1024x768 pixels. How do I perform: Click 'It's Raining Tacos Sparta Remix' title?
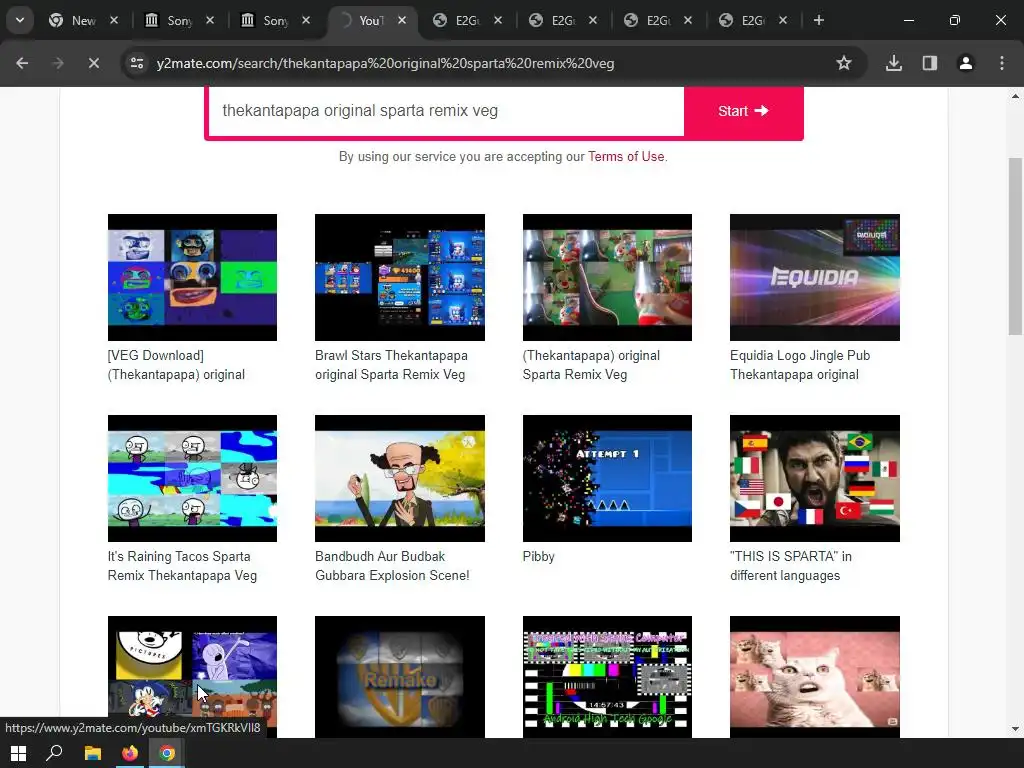182,566
